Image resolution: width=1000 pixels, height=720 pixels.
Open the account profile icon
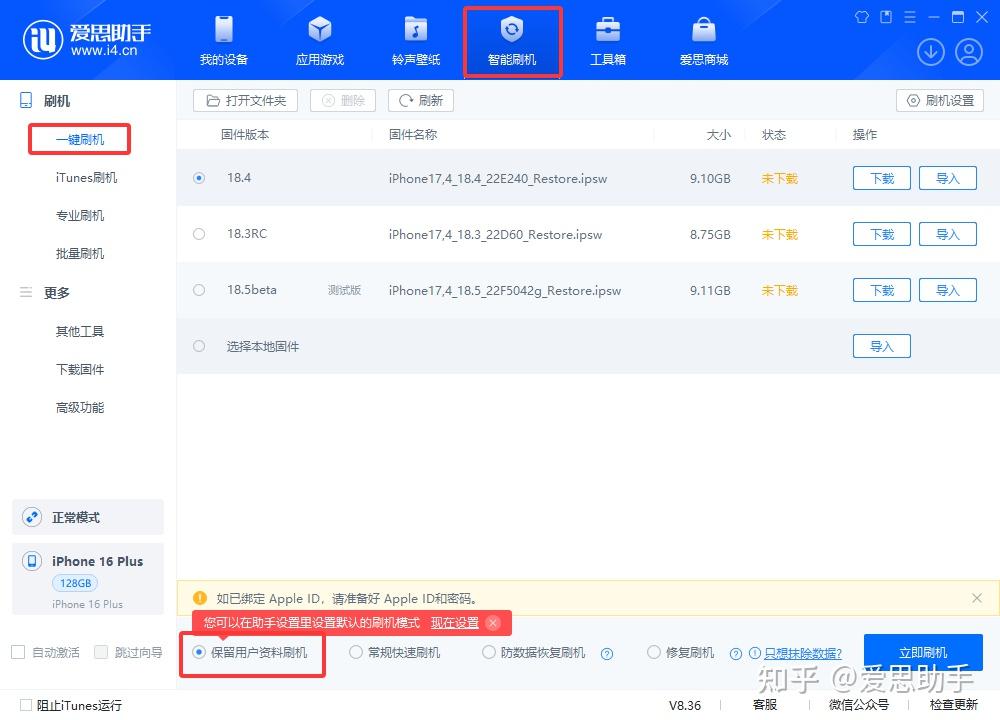coord(969,51)
